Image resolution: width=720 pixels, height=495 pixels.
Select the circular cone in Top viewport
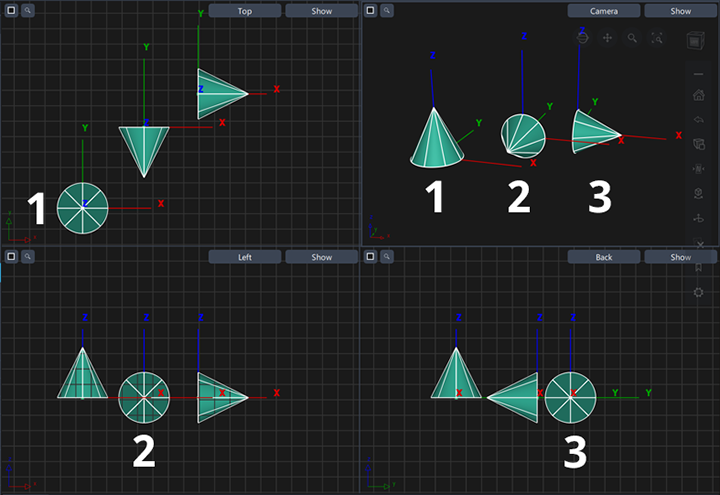pos(83,208)
